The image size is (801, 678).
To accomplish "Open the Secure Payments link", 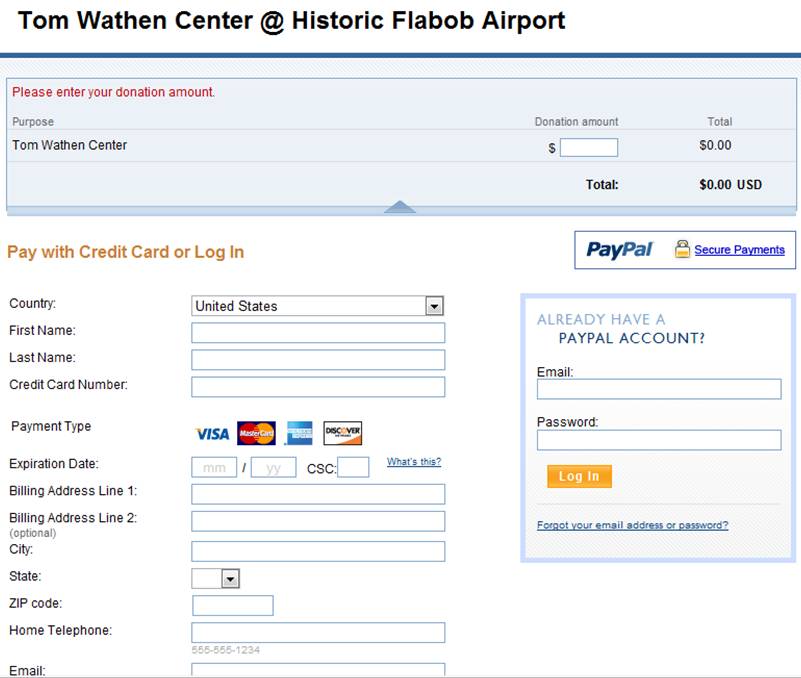I will (739, 250).
